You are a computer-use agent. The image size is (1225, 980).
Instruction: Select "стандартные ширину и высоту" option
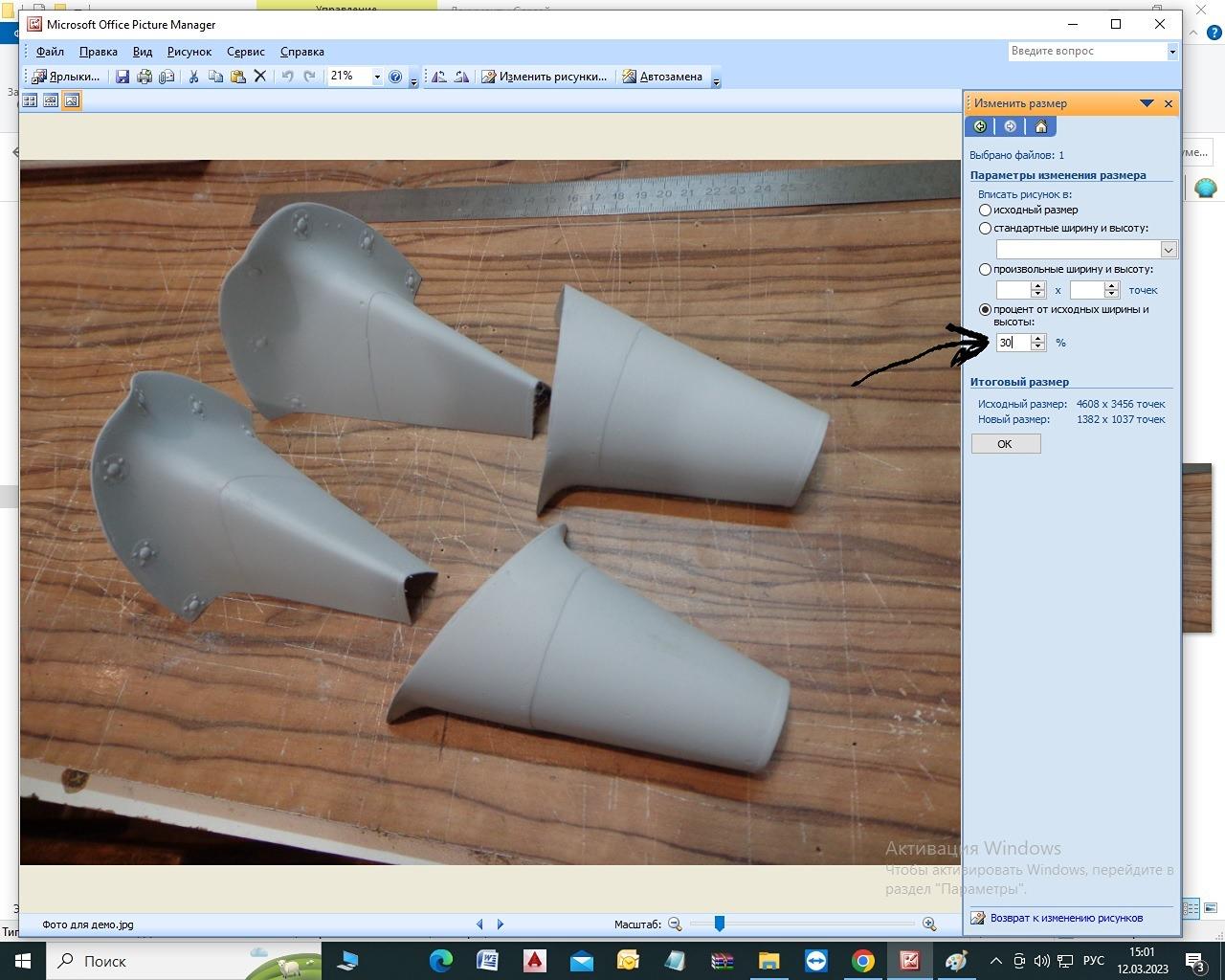985,228
